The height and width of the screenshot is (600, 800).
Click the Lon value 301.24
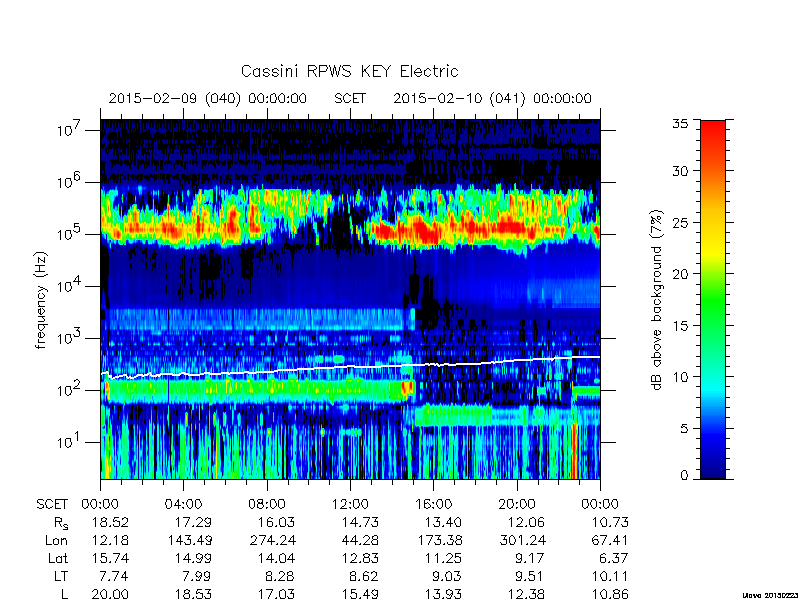coord(523,540)
